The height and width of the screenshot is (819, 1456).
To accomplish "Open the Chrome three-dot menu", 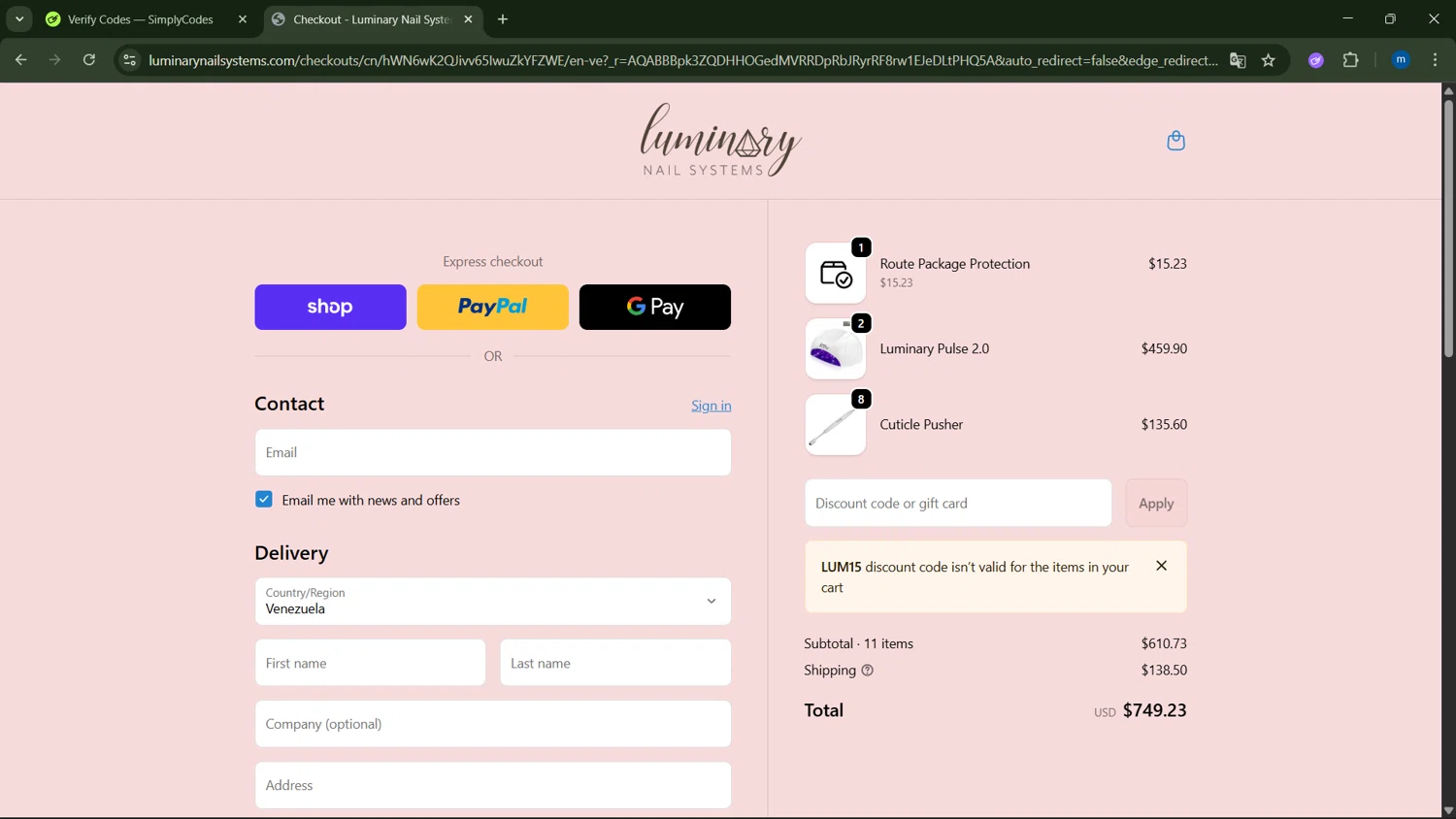I will click(1436, 60).
